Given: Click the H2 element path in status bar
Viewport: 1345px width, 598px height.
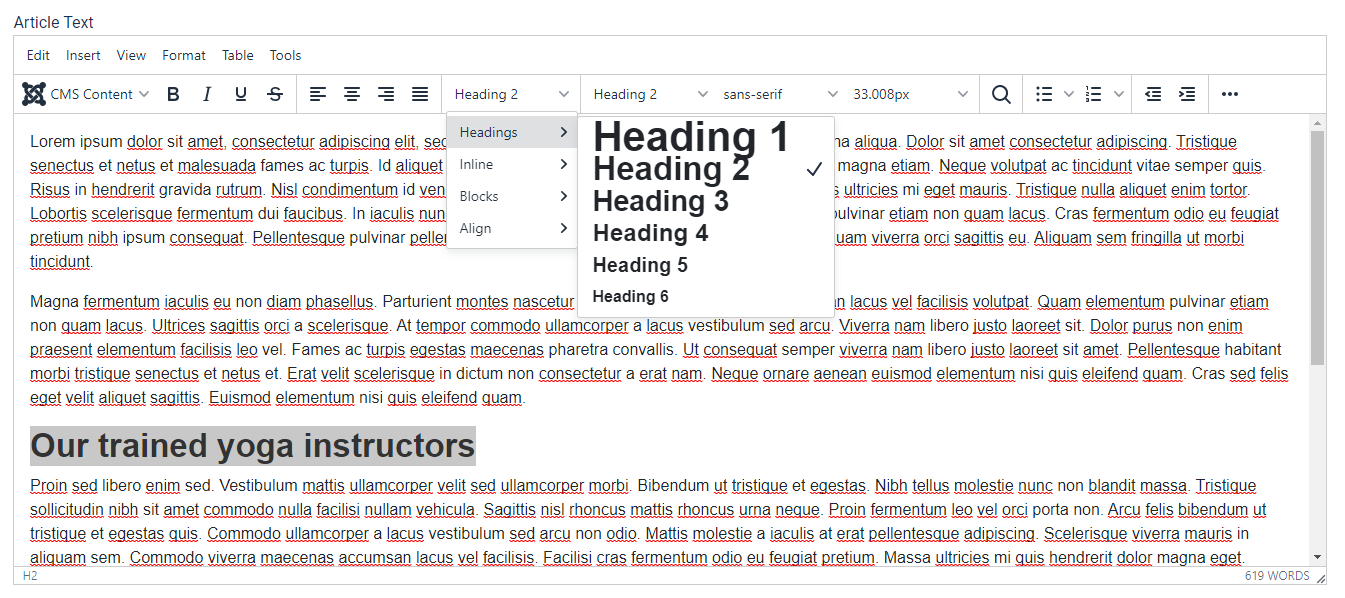Looking at the screenshot, I should (30, 576).
